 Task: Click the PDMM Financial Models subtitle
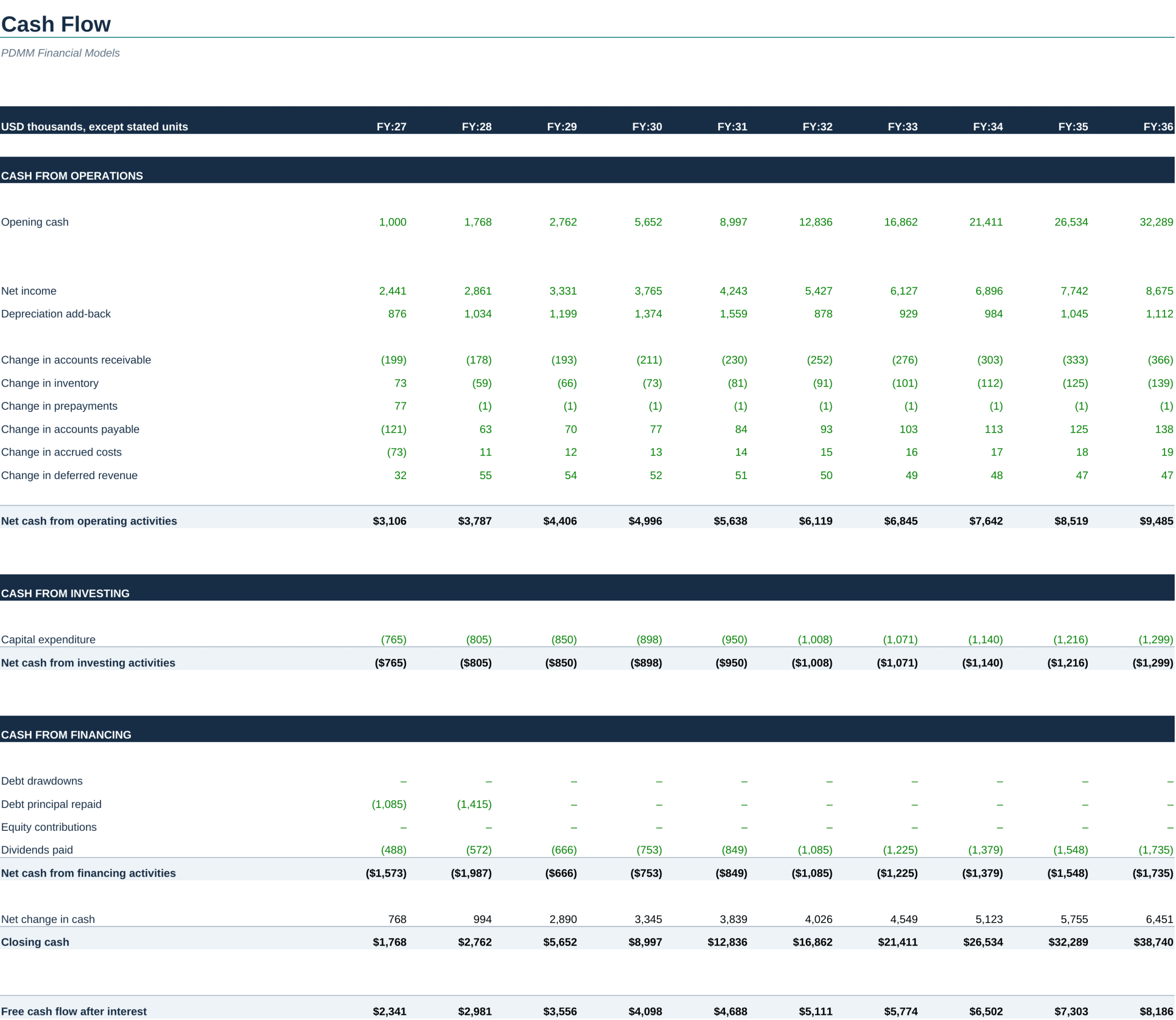[x=60, y=53]
